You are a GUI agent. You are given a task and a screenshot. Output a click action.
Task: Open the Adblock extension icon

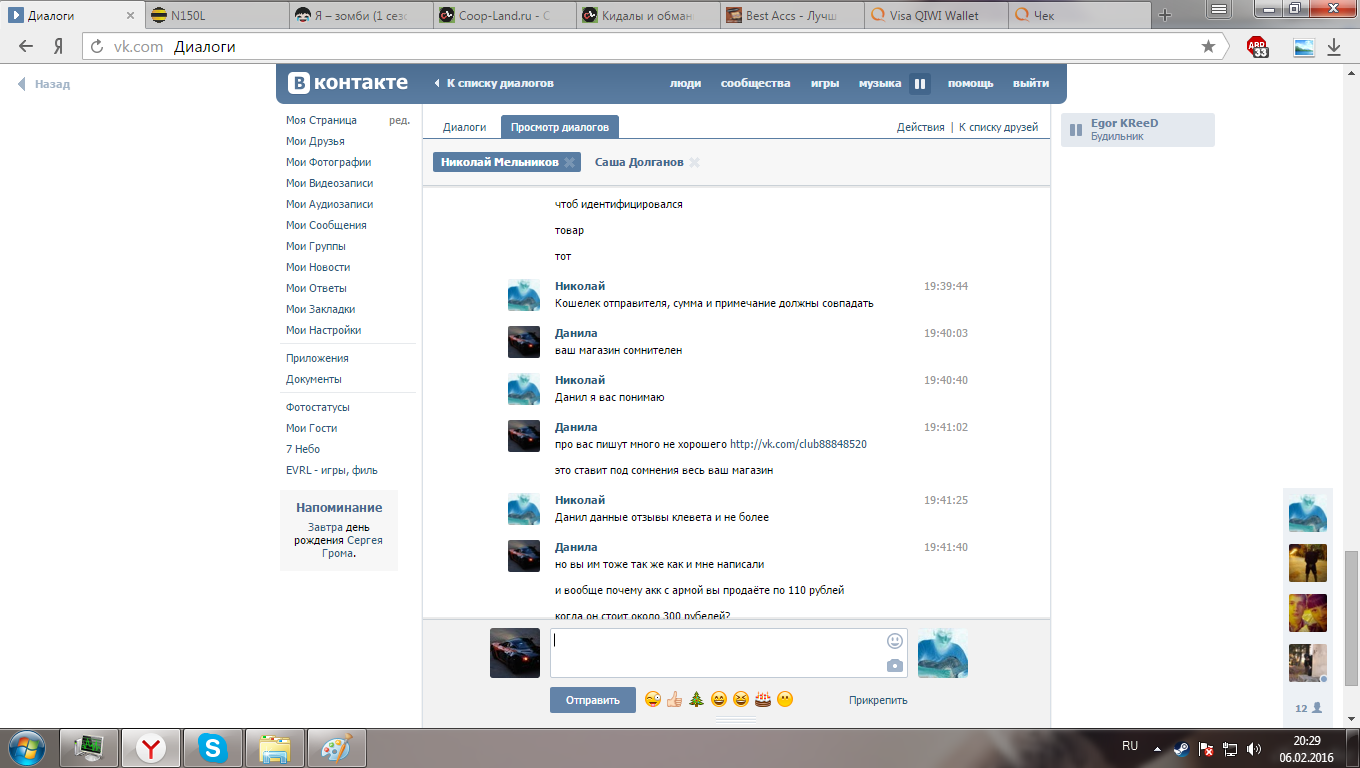[1258, 47]
